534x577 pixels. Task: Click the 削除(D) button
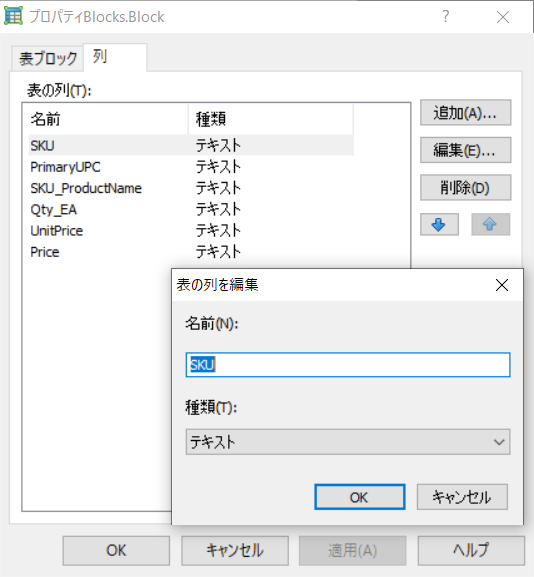tap(466, 188)
